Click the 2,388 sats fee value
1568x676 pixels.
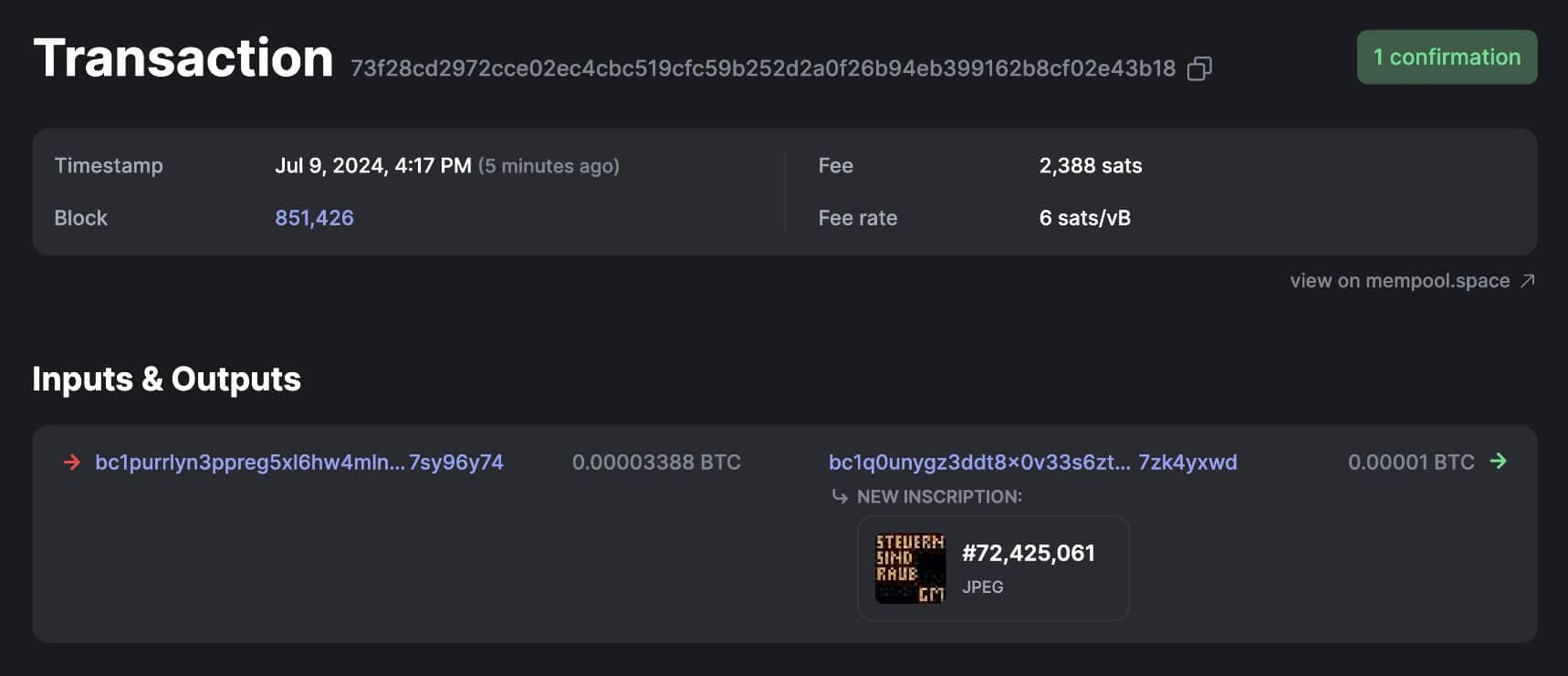tap(1091, 166)
